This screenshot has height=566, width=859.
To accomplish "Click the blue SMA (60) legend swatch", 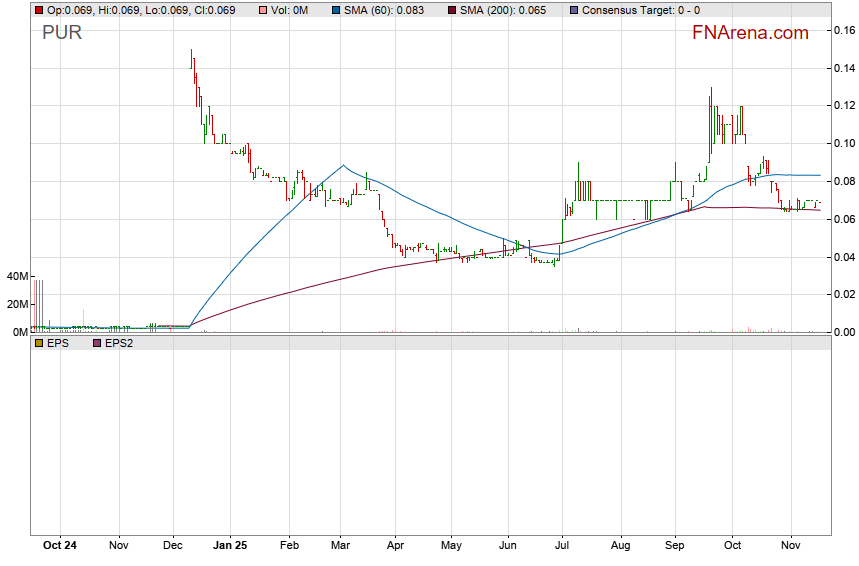I will point(338,10).
